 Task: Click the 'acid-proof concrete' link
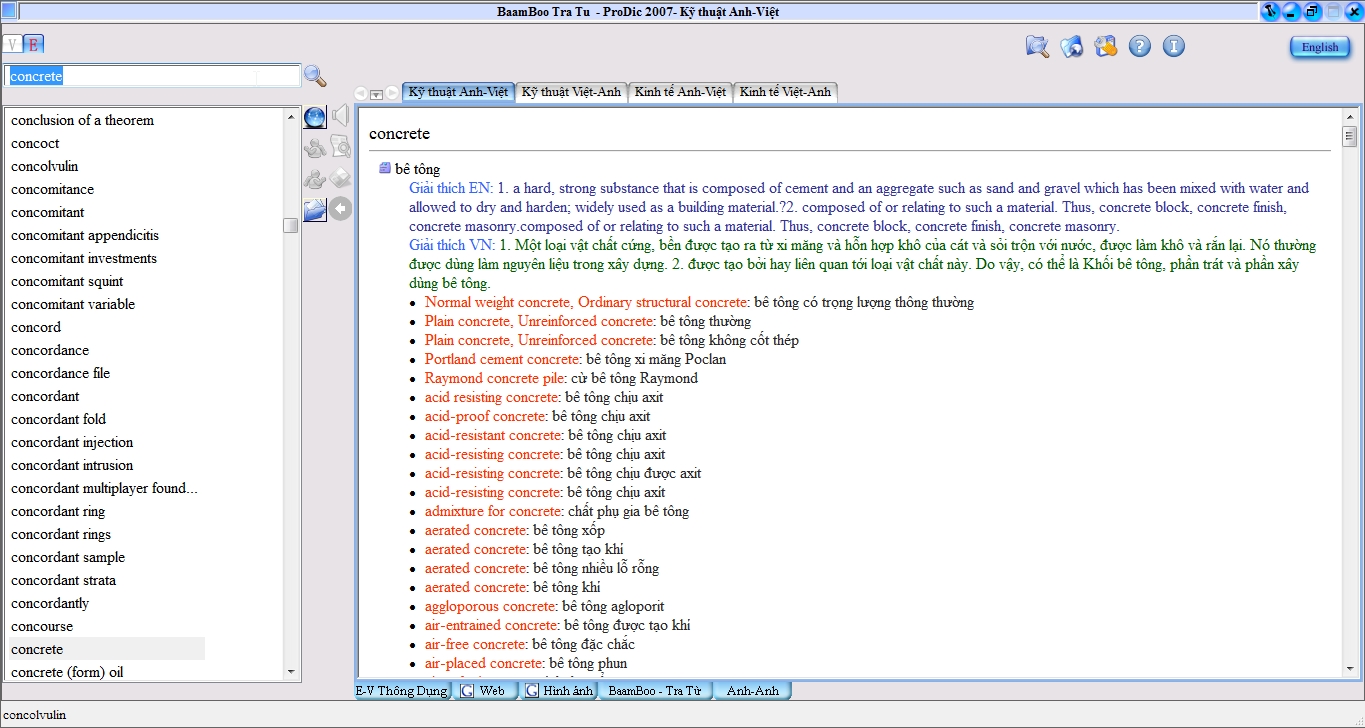pyautogui.click(x=484, y=416)
